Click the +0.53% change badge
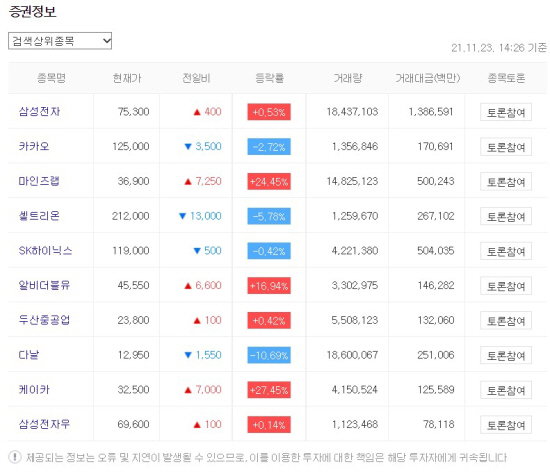The image size is (550, 476). pos(269,112)
